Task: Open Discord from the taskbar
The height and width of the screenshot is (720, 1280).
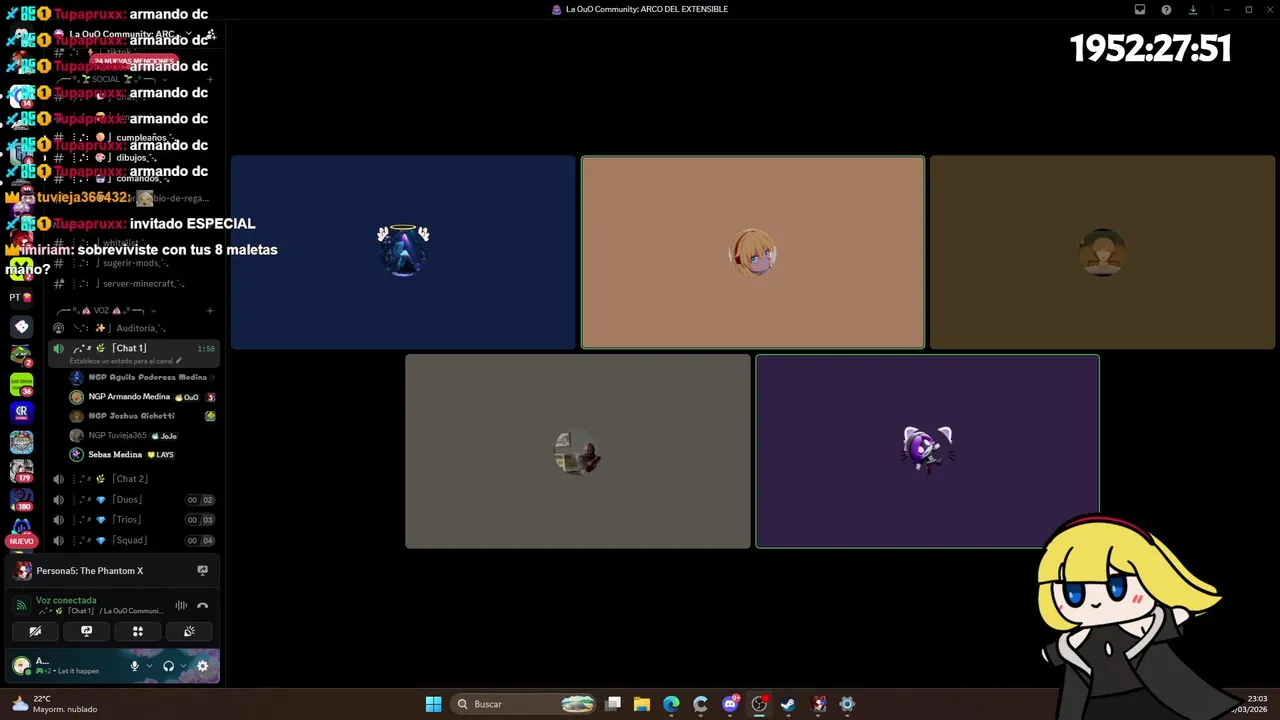Action: (730, 704)
